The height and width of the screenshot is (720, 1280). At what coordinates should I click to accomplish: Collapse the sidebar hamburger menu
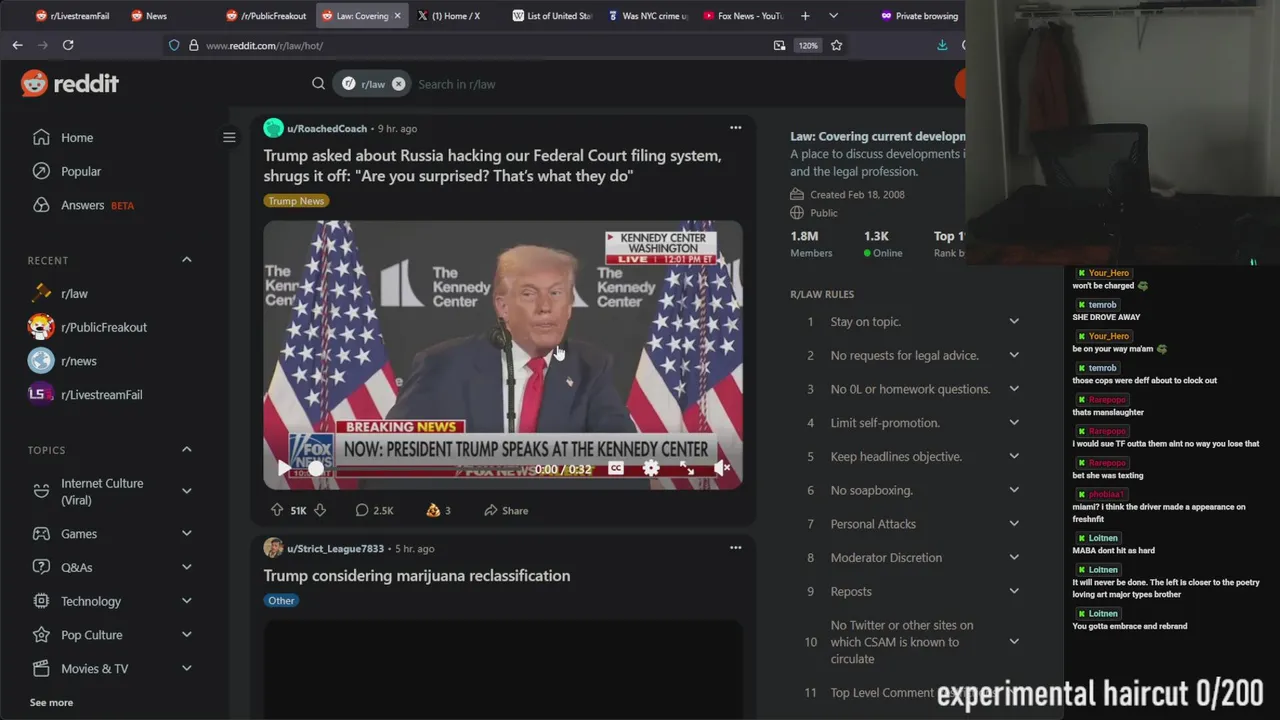pyautogui.click(x=229, y=137)
